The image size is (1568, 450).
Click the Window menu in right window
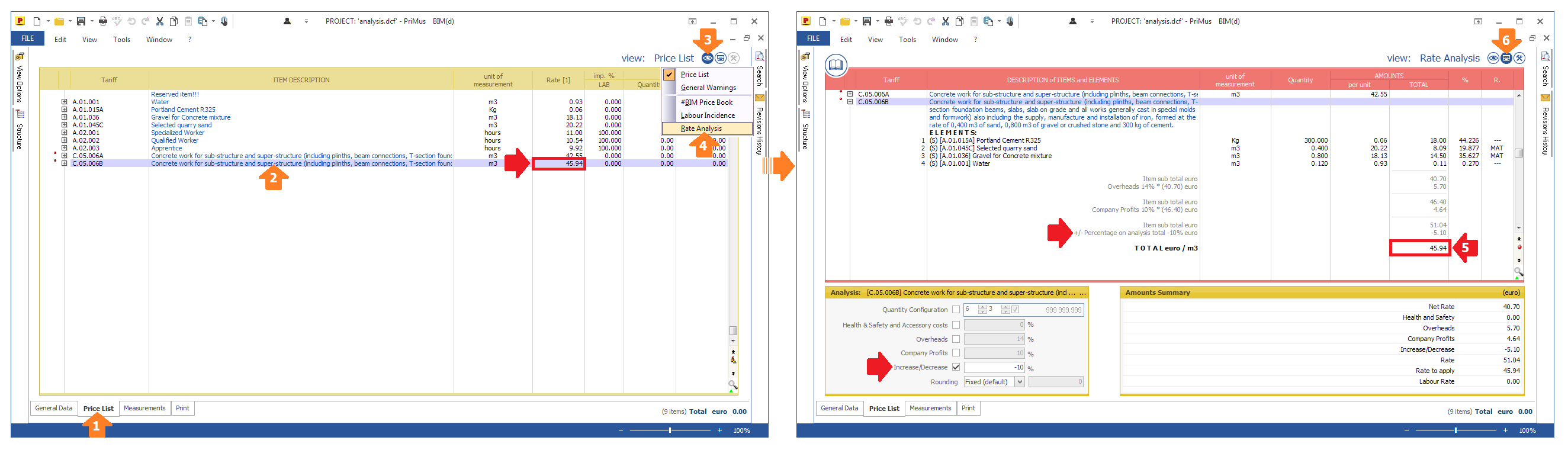click(x=944, y=40)
